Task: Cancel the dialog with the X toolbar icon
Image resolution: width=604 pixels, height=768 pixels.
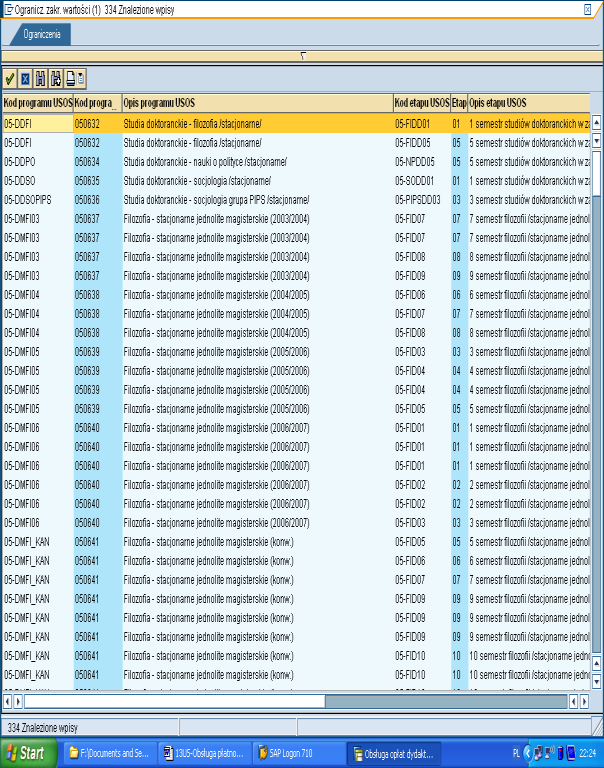Action: coord(25,78)
